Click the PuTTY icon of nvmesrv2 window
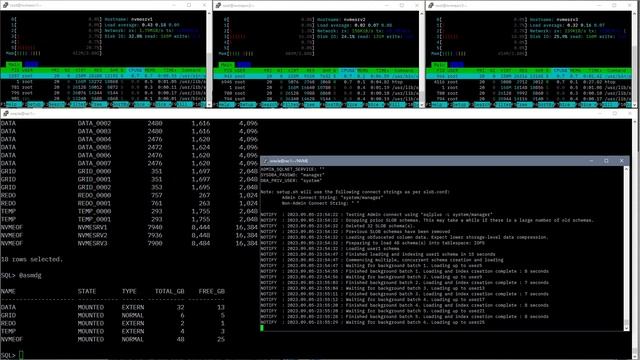This screenshot has height=360, width=640. tap(218, 5)
